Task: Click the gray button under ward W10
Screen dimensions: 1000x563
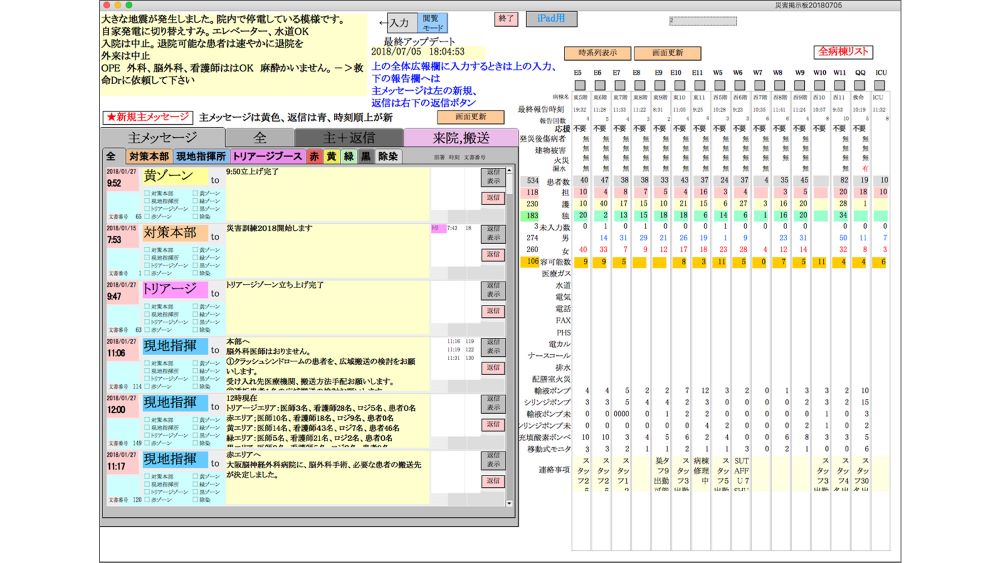Action: coord(820,85)
